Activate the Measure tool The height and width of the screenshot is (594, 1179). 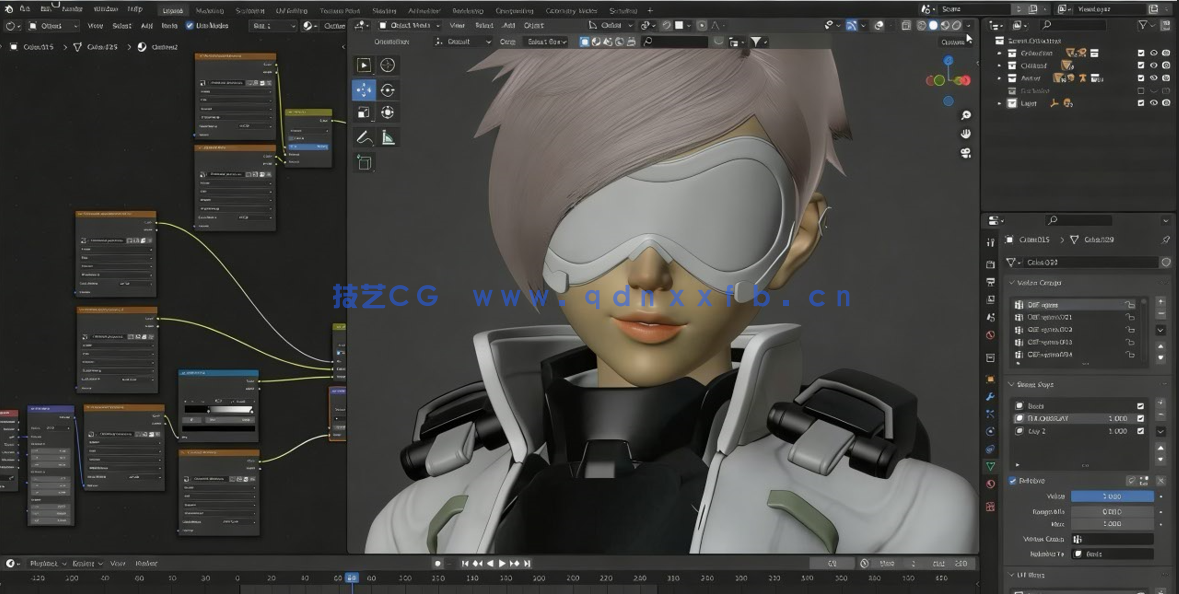pos(388,137)
